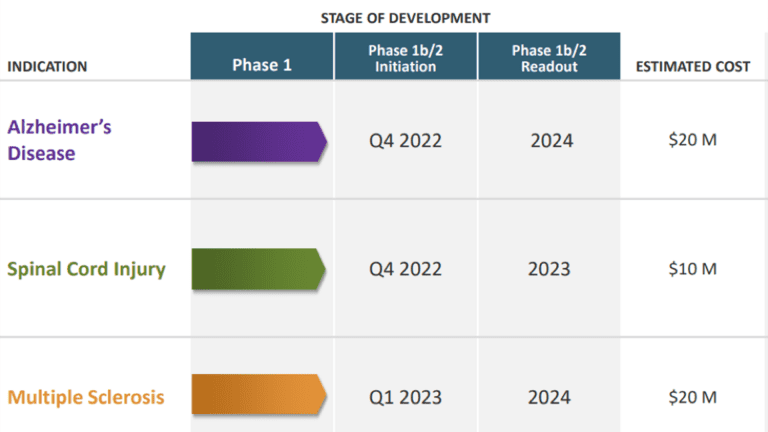Open the Multiple Sclerosis indication label
This screenshot has width=768, height=432.
pyautogui.click(x=86, y=397)
